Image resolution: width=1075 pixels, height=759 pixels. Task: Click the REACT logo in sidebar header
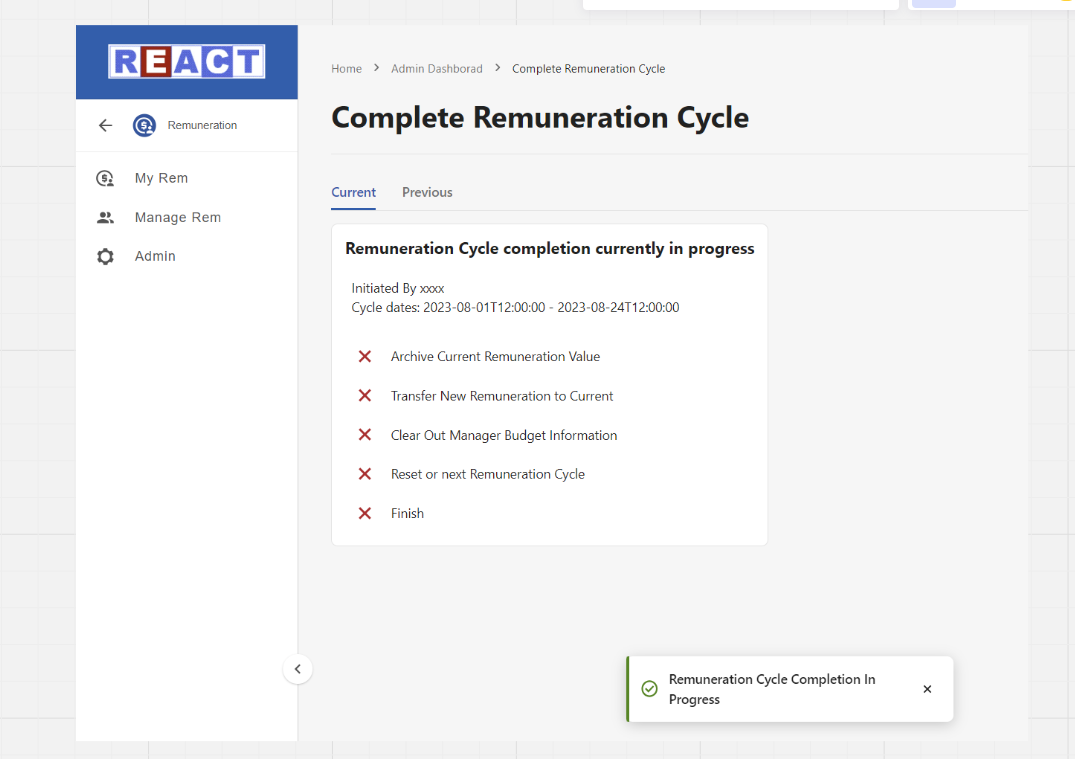click(x=186, y=62)
